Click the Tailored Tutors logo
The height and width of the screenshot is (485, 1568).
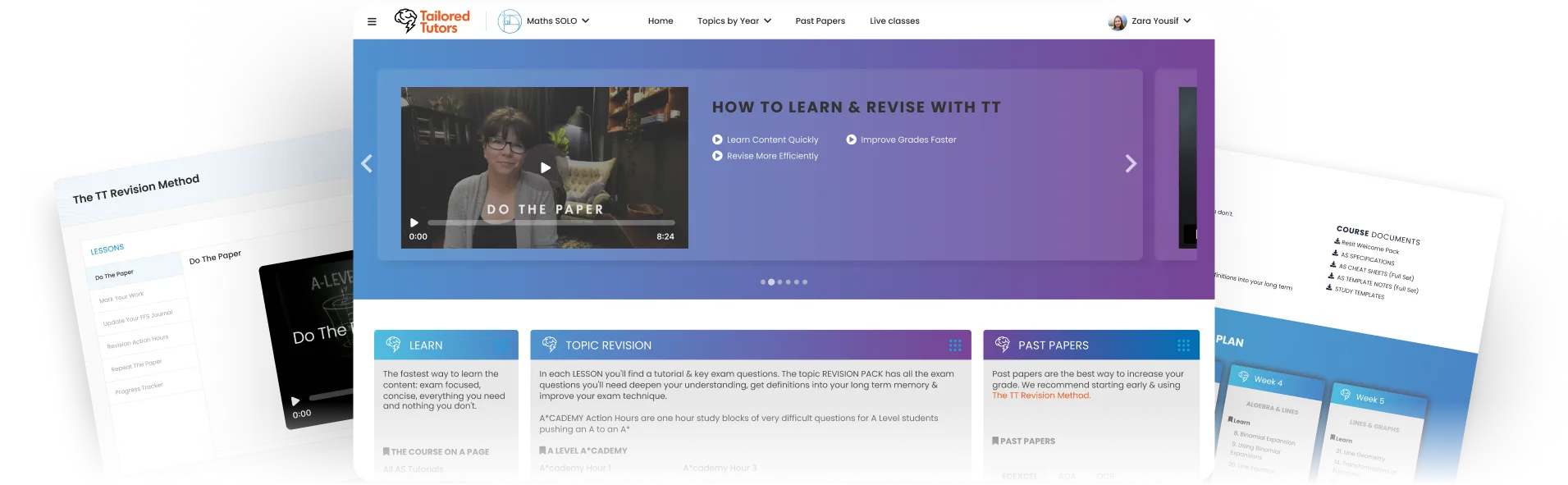point(432,21)
